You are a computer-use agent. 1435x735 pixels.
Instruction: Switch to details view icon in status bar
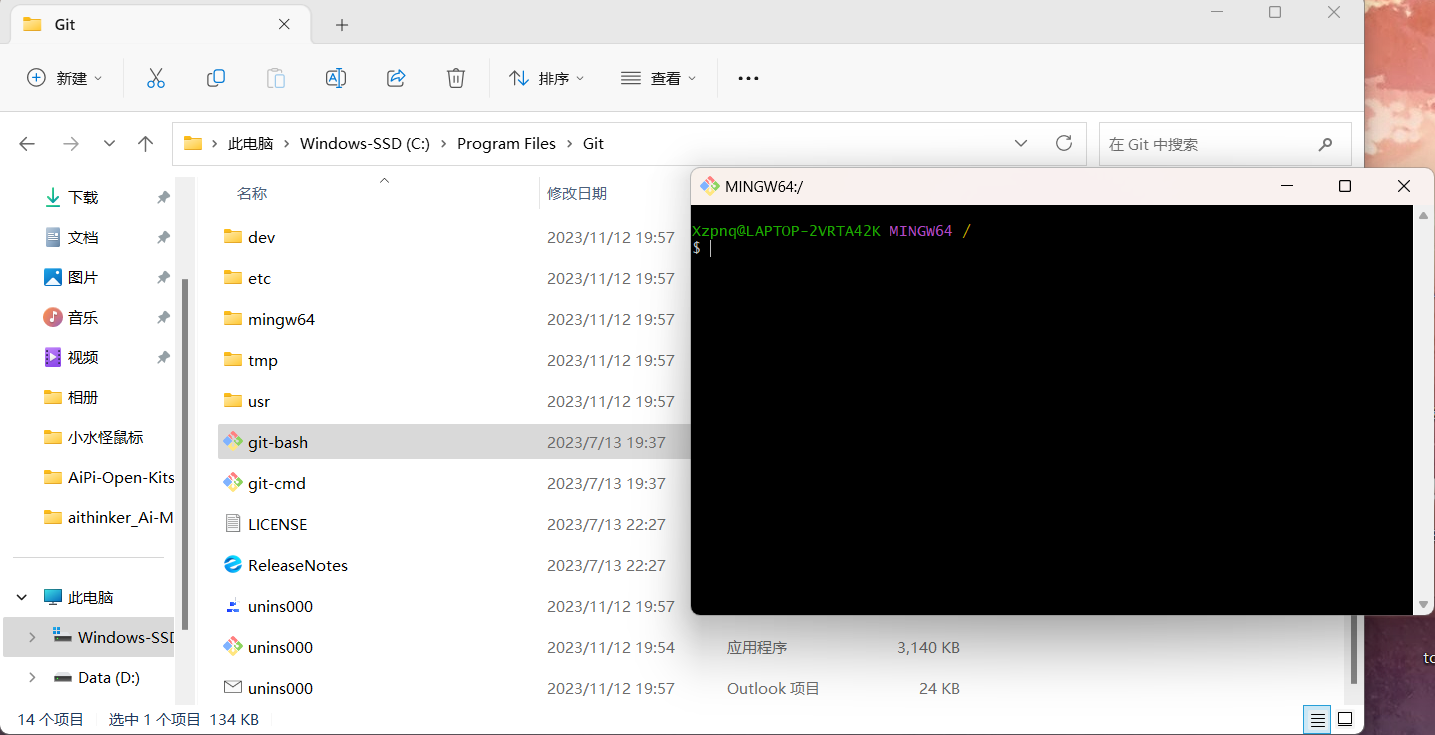pyautogui.click(x=1318, y=719)
